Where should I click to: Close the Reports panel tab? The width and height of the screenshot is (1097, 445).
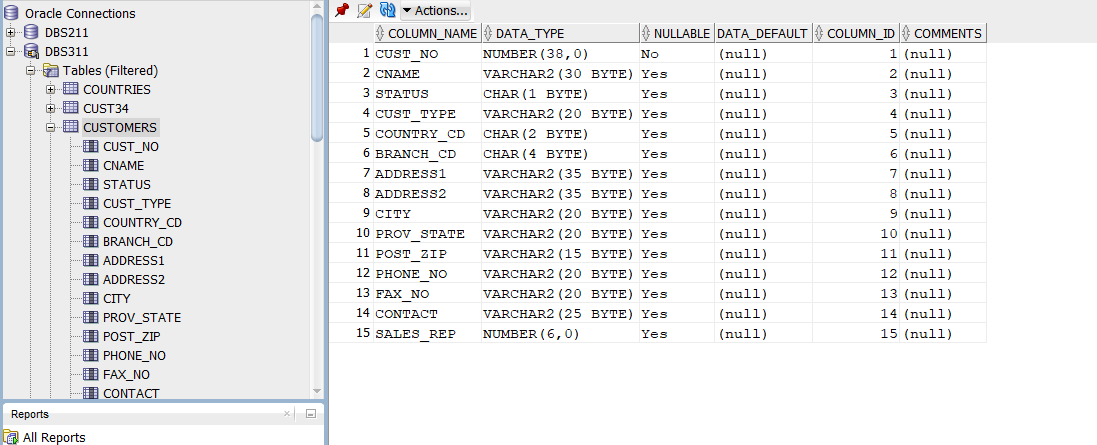(x=287, y=414)
